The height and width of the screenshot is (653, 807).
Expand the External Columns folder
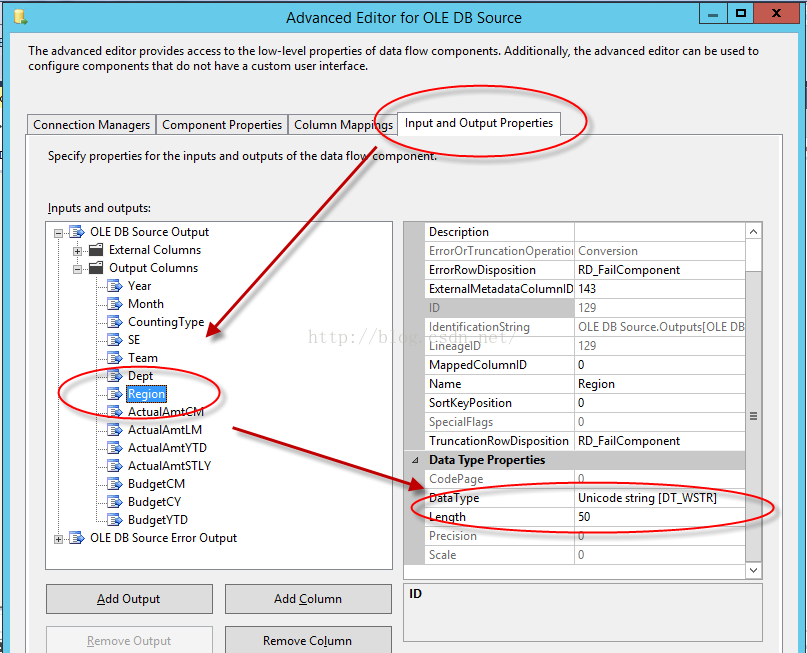pos(77,251)
